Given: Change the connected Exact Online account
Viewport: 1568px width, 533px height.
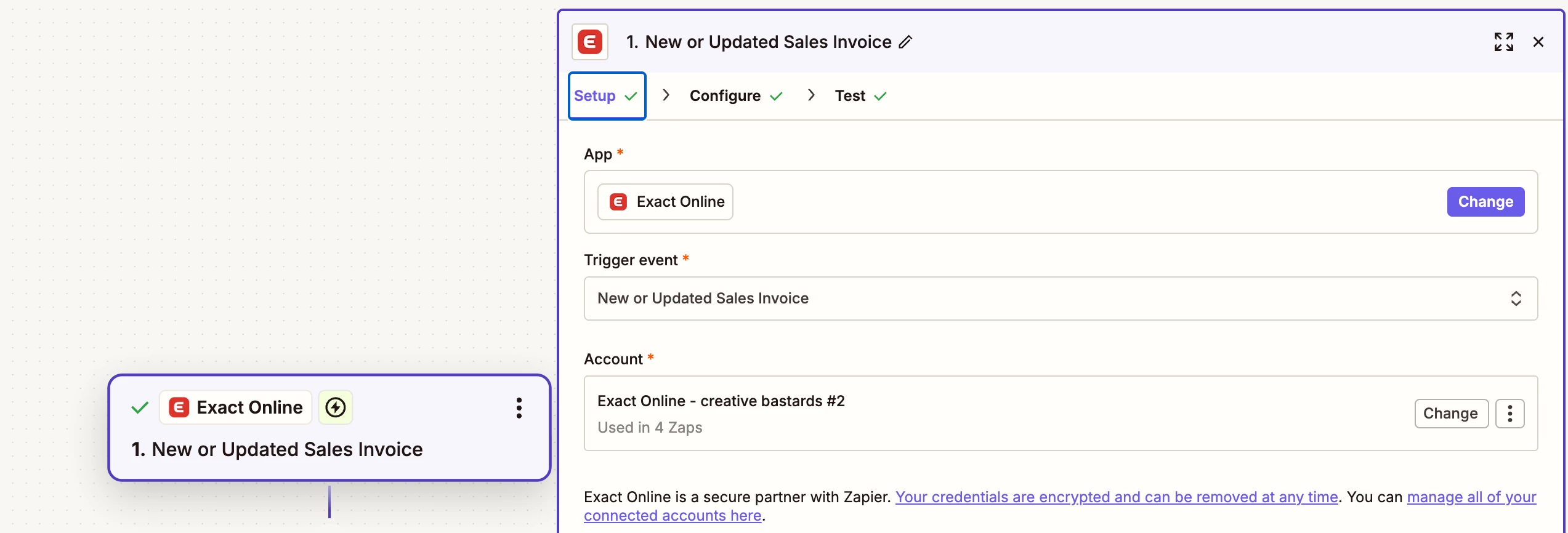Looking at the screenshot, I should (x=1451, y=414).
